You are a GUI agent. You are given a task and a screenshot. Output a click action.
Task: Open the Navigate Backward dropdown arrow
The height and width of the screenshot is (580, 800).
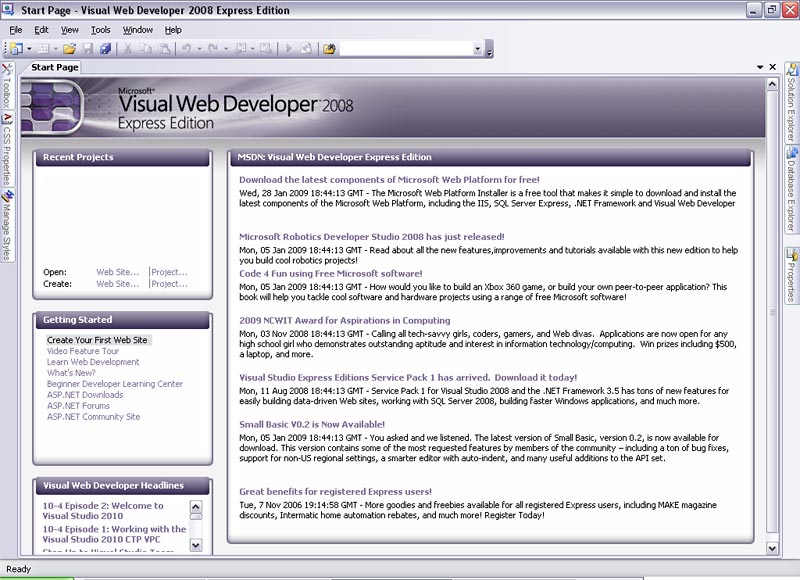click(253, 49)
